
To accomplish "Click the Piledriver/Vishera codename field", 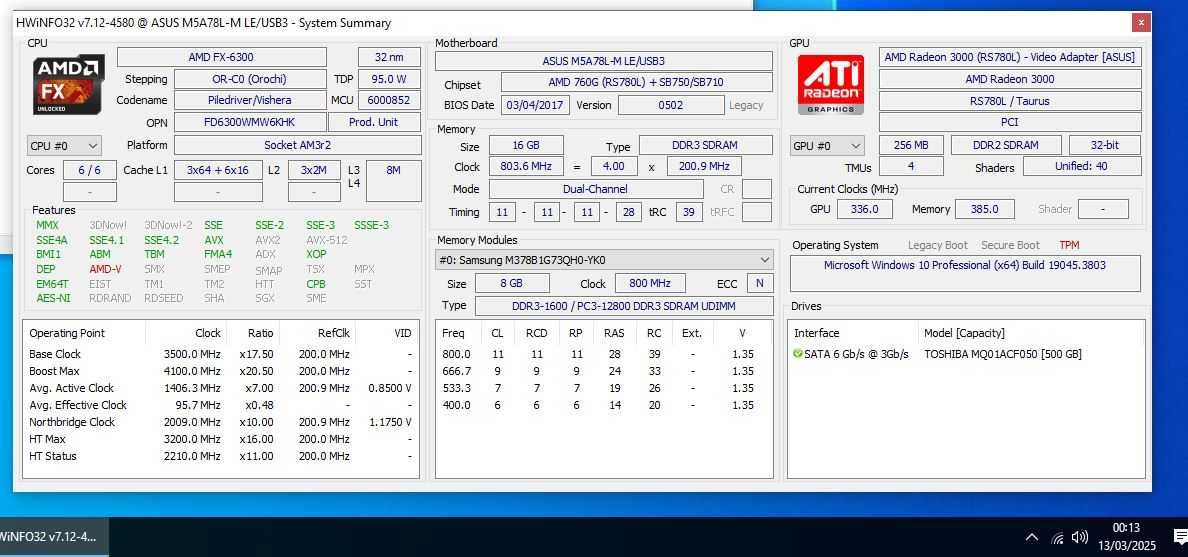I will tap(249, 100).
